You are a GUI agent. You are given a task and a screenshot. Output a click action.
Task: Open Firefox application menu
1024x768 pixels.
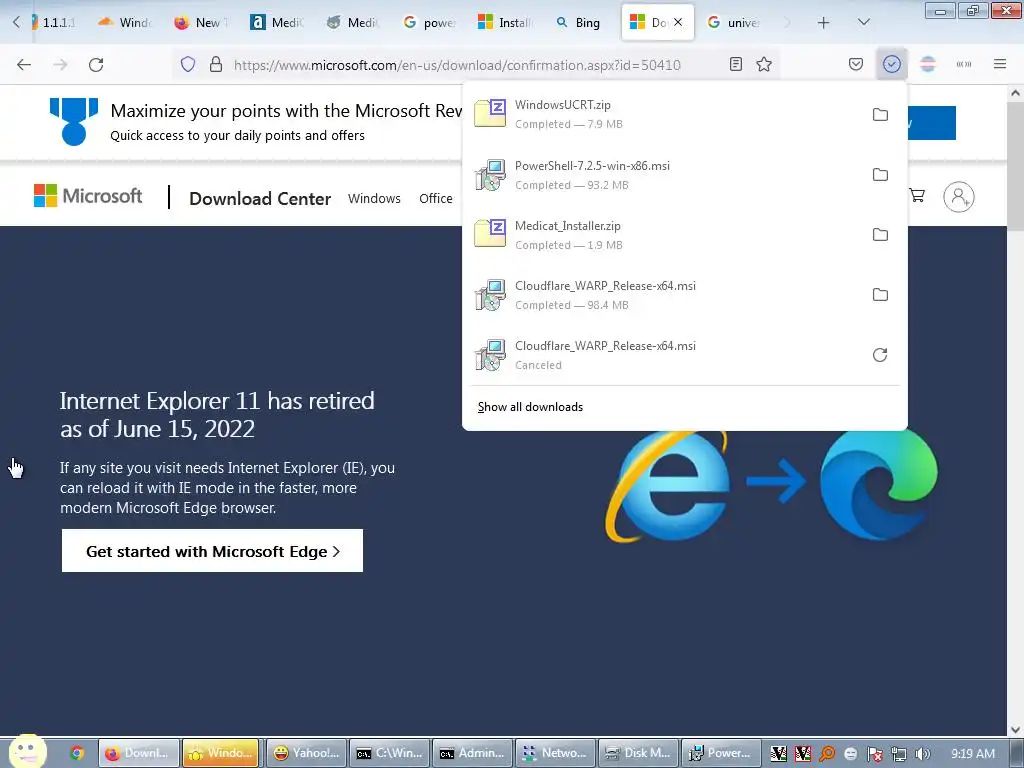(1000, 64)
